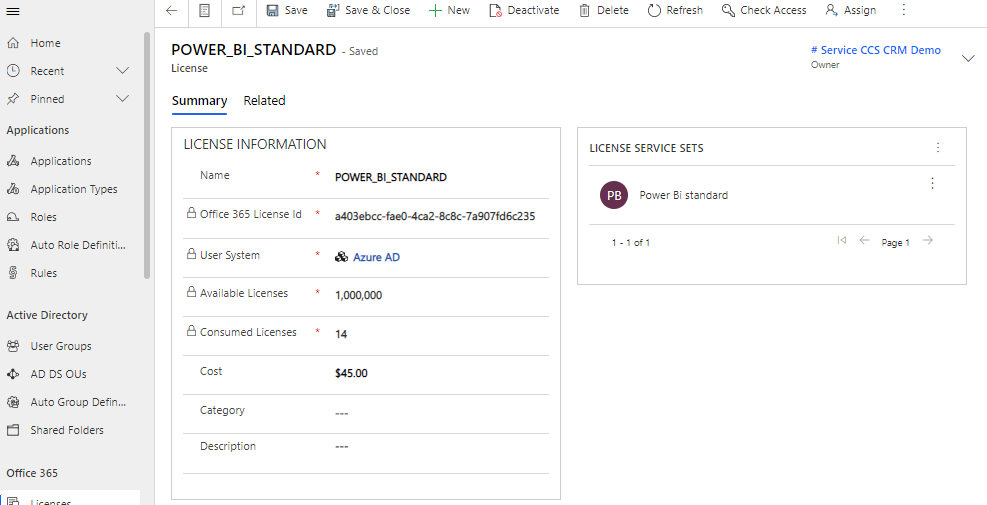This screenshot has height=505, width=987.
Task: Click the Deactivate button
Action: [524, 11]
